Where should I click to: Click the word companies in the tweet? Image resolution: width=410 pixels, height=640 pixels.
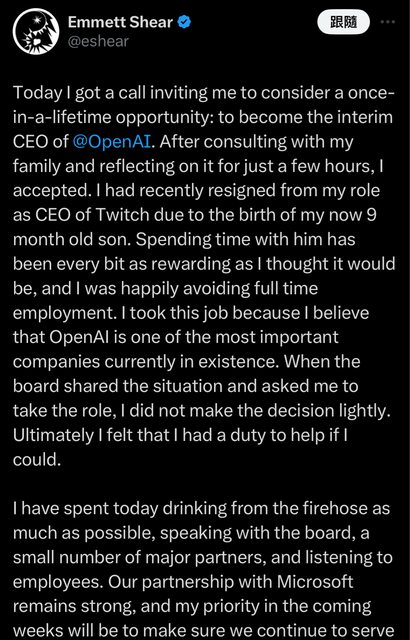click(x=56, y=362)
